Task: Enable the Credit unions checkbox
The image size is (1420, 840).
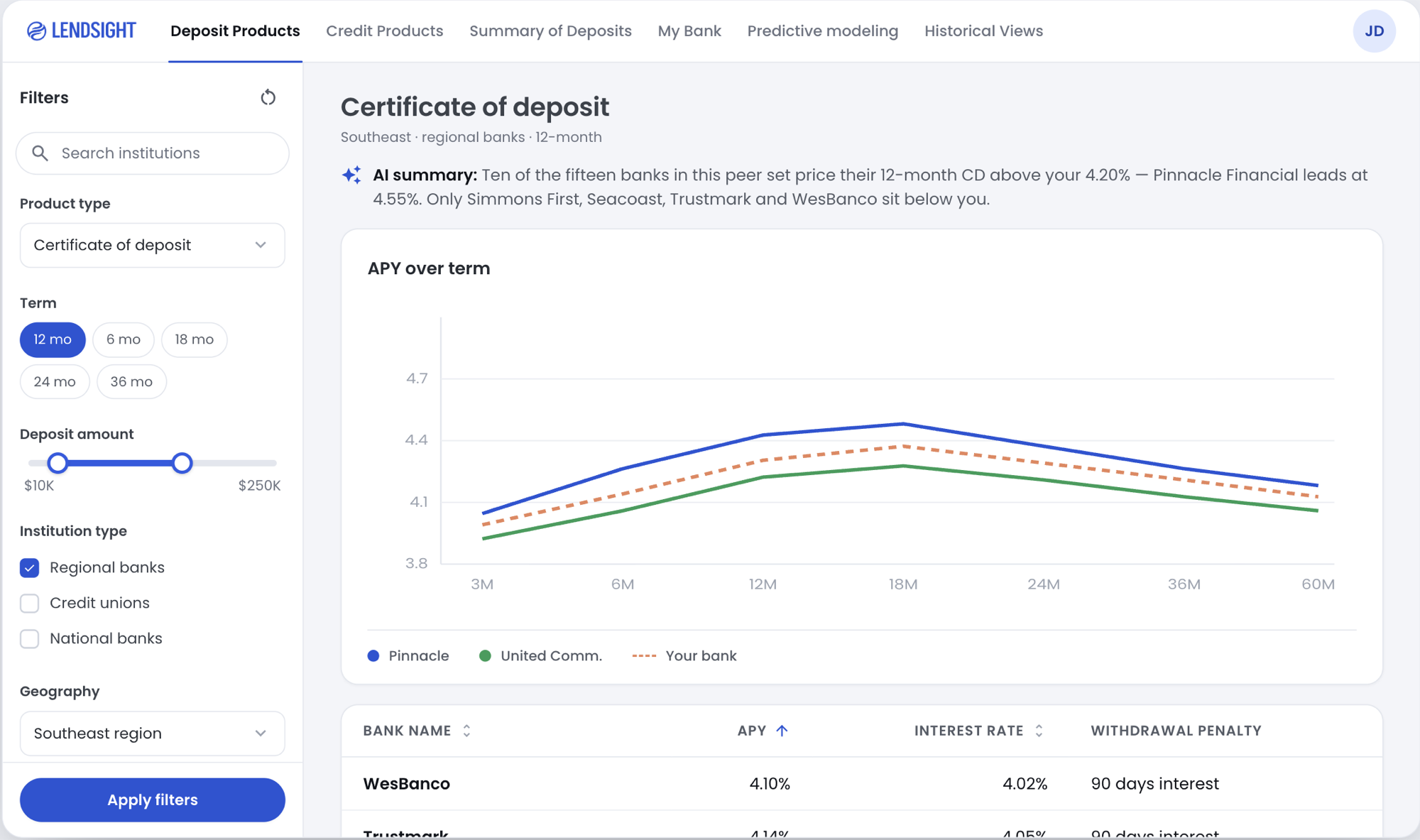Action: [x=30, y=603]
